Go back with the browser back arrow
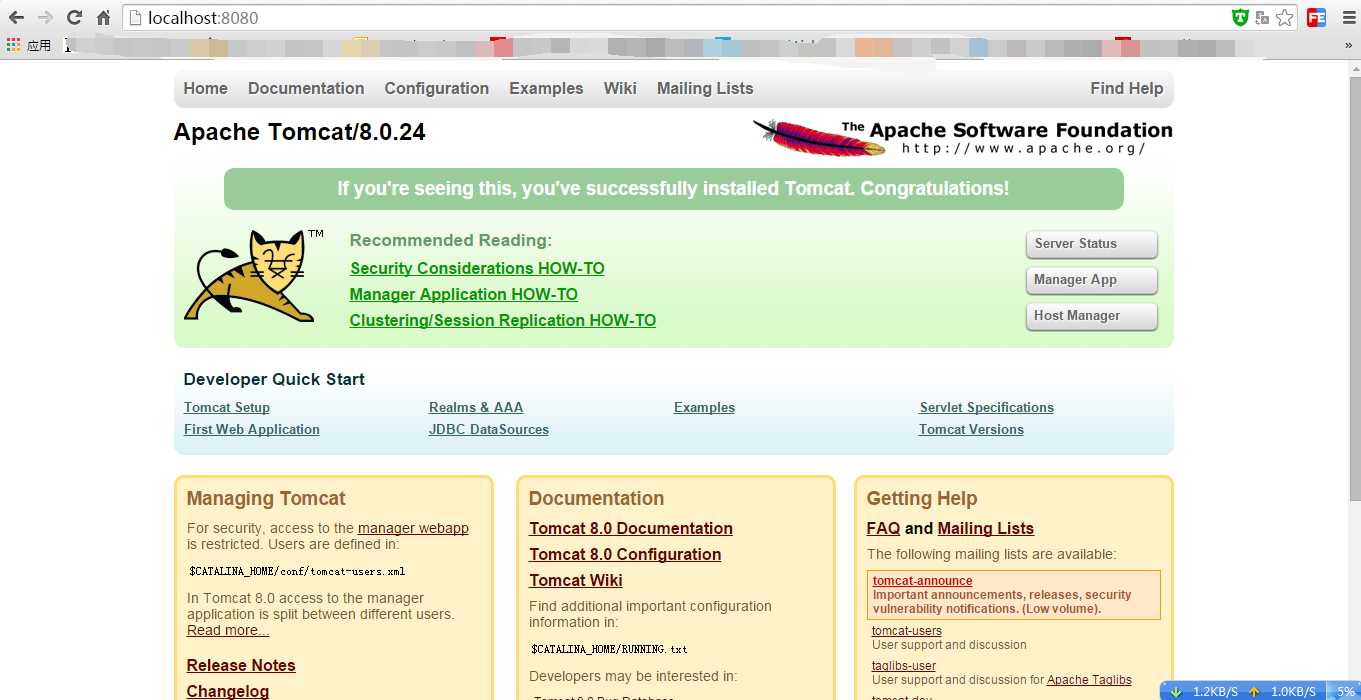1361x700 pixels. click(x=16, y=17)
